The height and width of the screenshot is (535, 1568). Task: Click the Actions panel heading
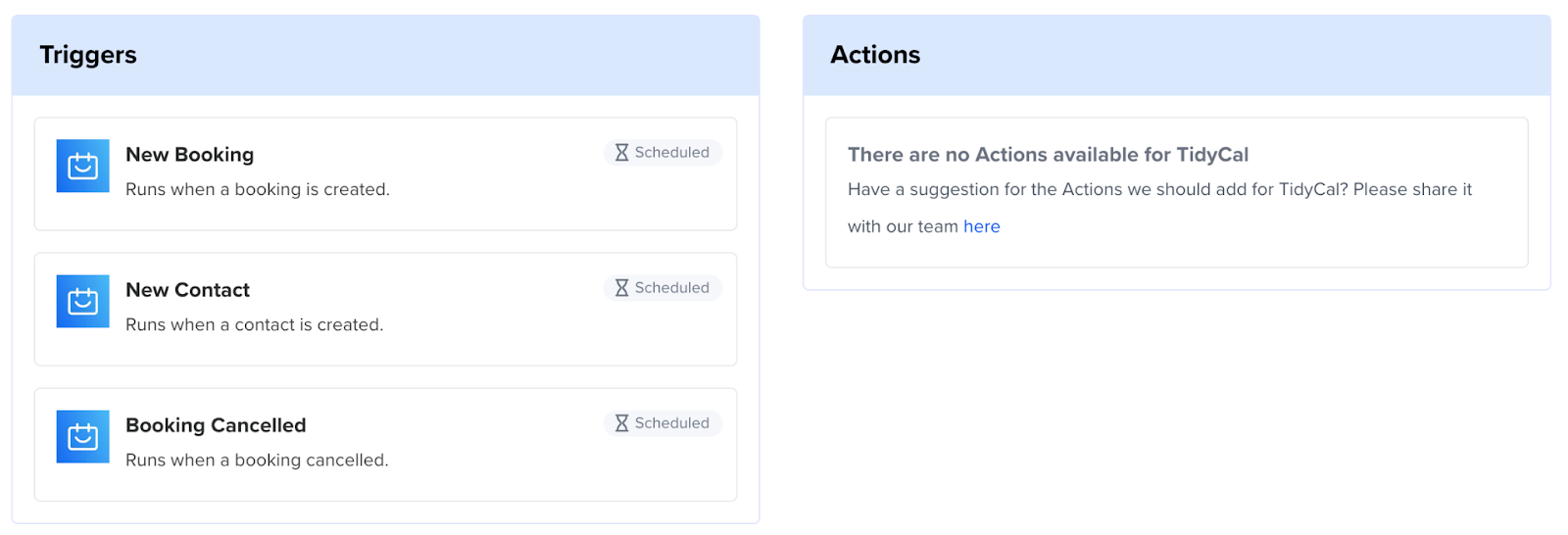(875, 55)
